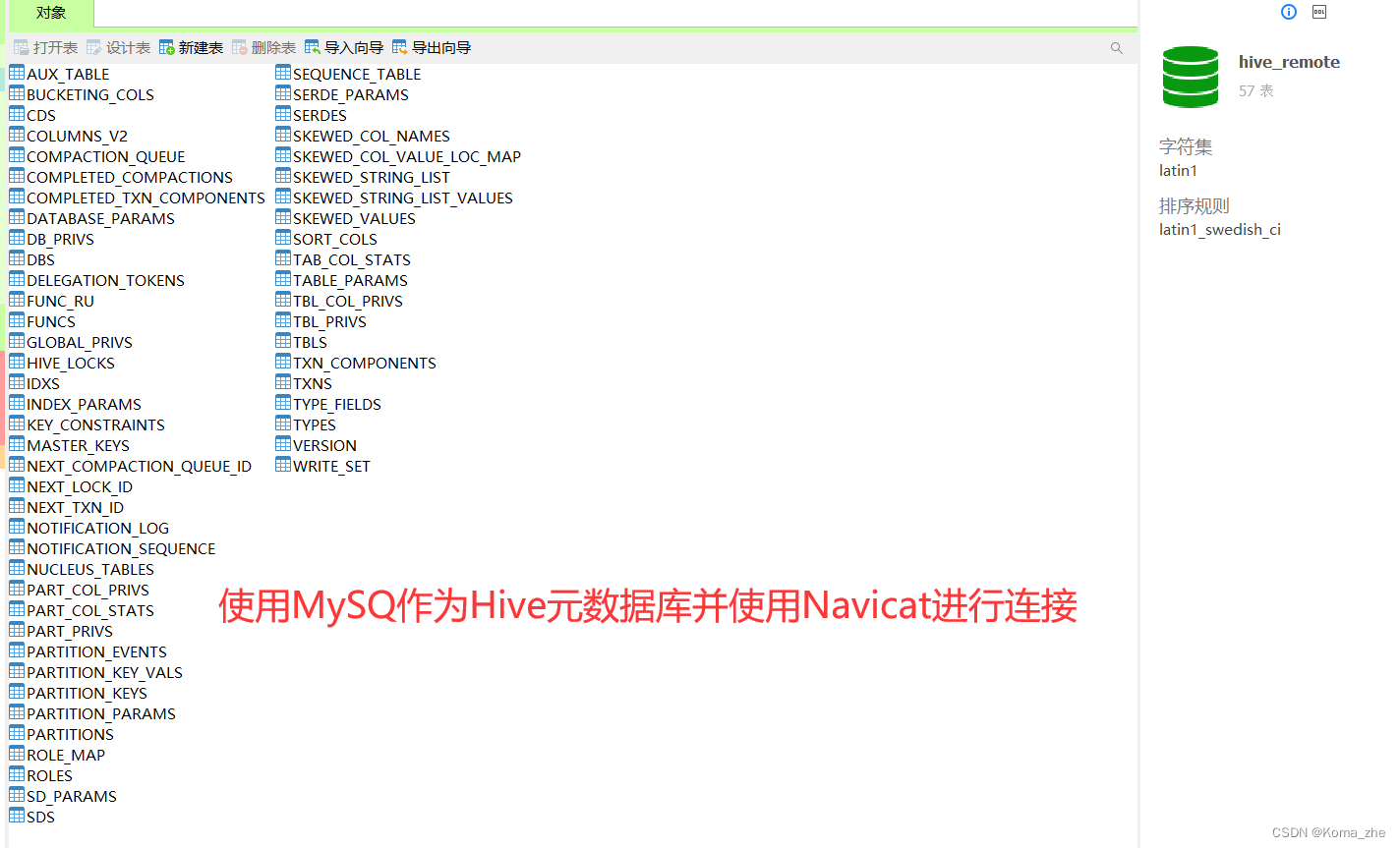The height and width of the screenshot is (848, 1400).
Task: Click the Design Table (设计表) toolbar icon
Action: (x=93, y=47)
